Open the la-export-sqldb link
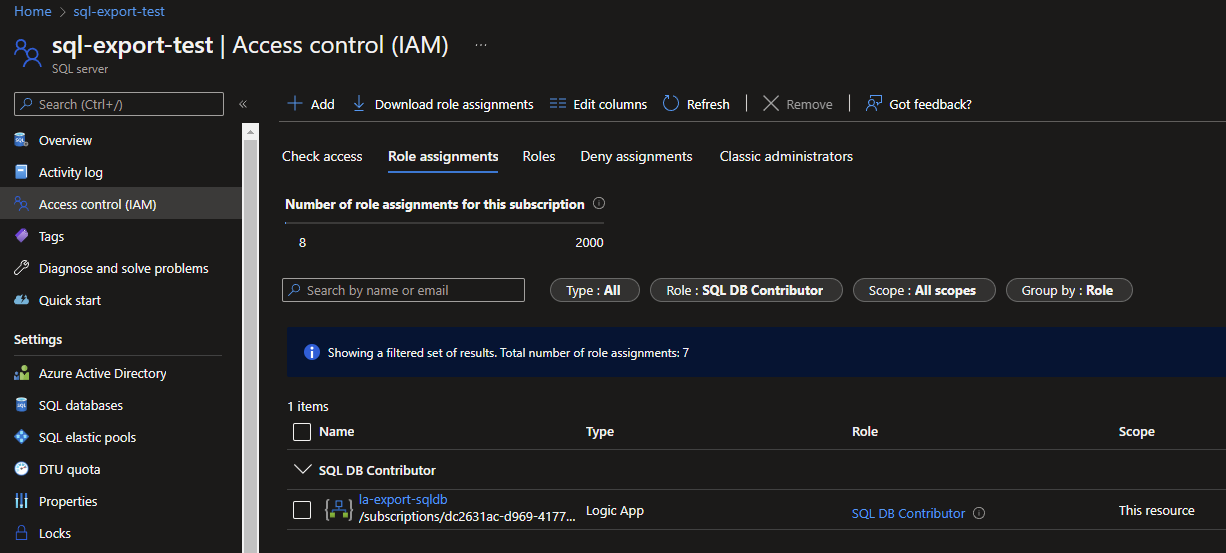The image size is (1226, 553). point(403,499)
